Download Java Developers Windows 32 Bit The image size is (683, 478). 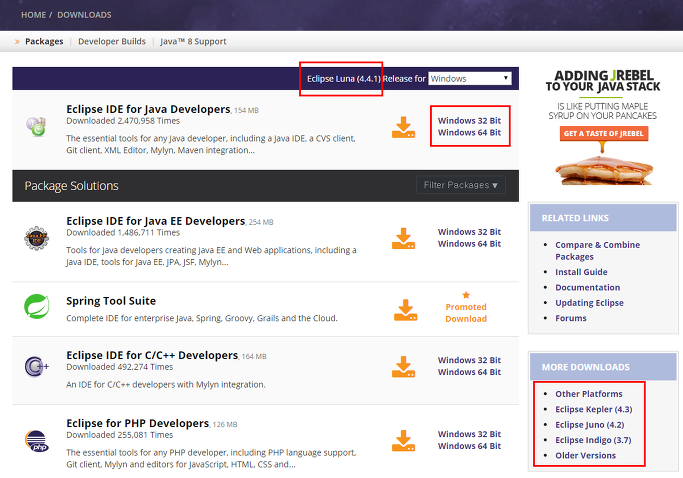(469, 121)
